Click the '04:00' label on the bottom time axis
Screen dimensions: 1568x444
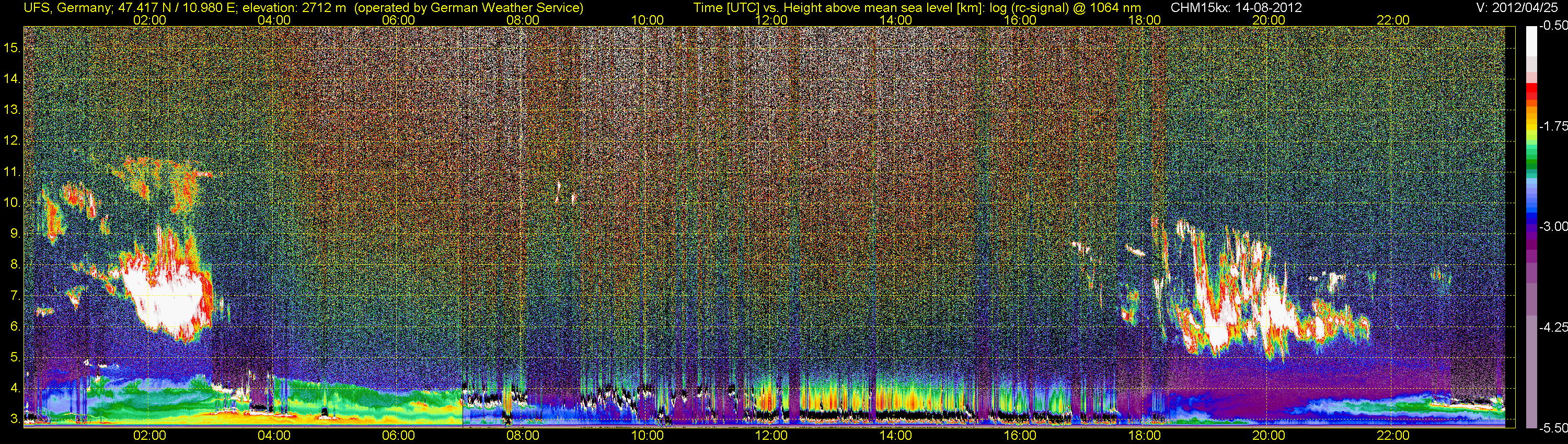click(x=274, y=436)
